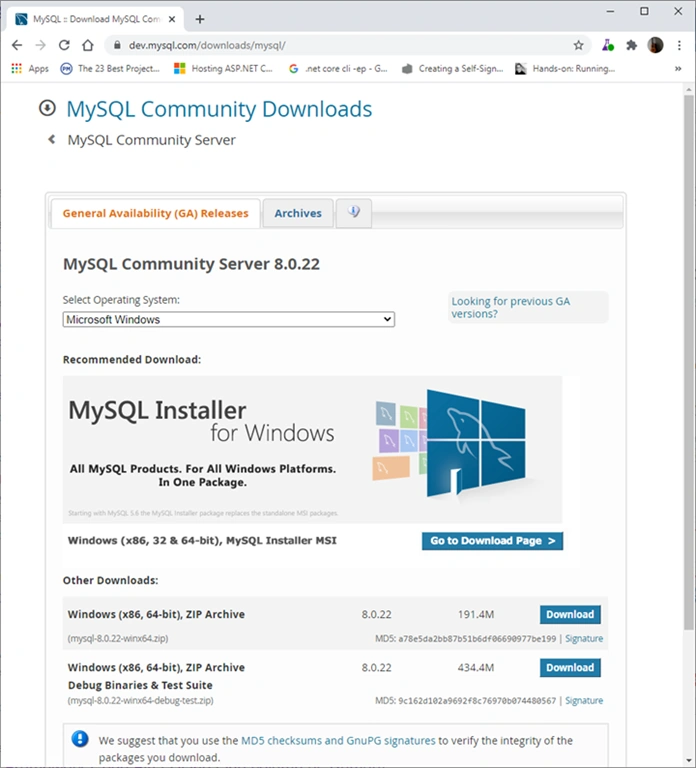Switch to the Archives tab

(x=298, y=214)
